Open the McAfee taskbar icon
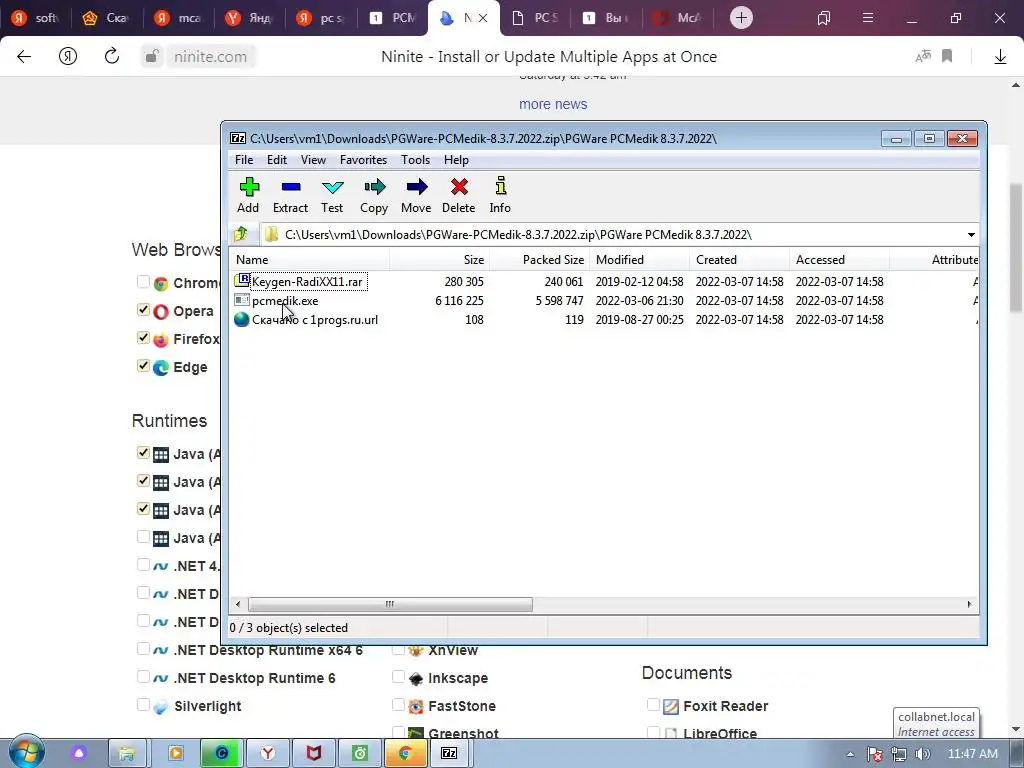Viewport: 1024px width, 768px height. [x=313, y=753]
